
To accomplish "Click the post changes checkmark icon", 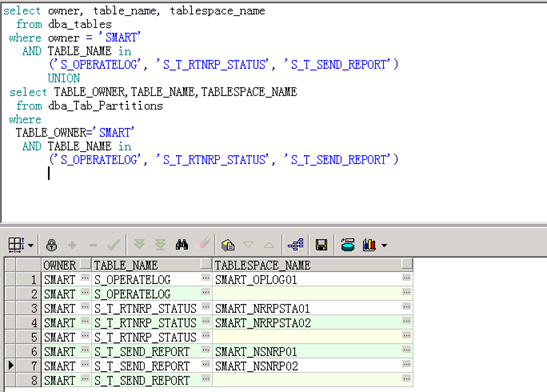I will (113, 245).
